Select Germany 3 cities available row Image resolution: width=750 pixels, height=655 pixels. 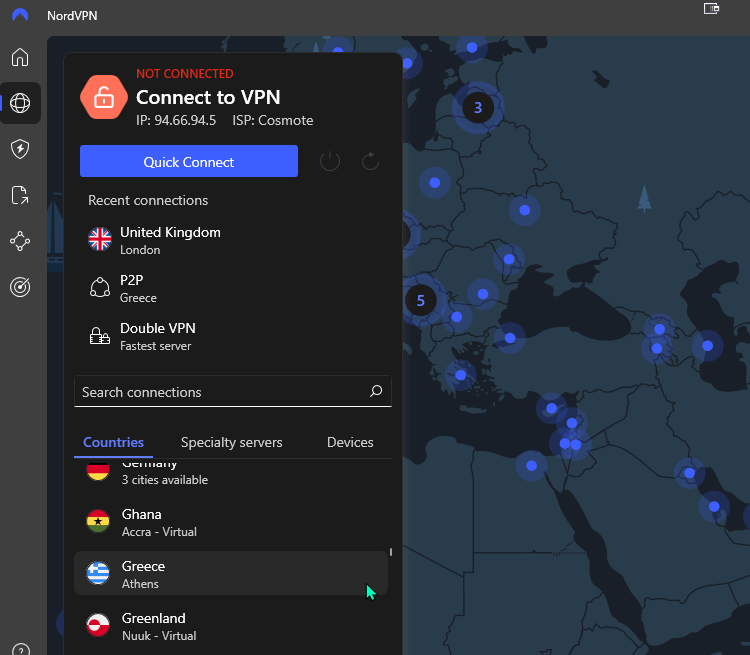(x=231, y=474)
